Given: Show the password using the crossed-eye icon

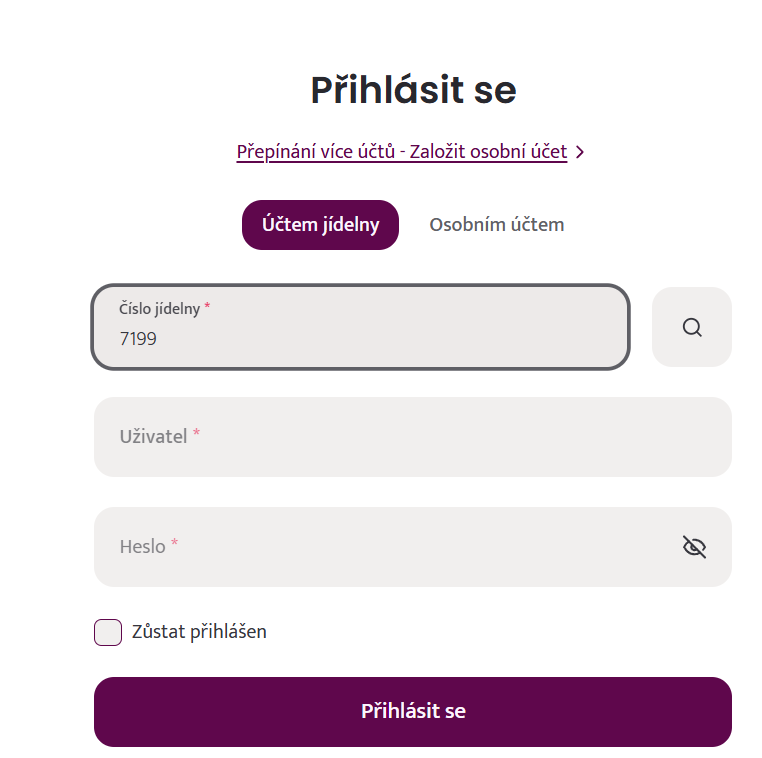Looking at the screenshot, I should [x=694, y=546].
